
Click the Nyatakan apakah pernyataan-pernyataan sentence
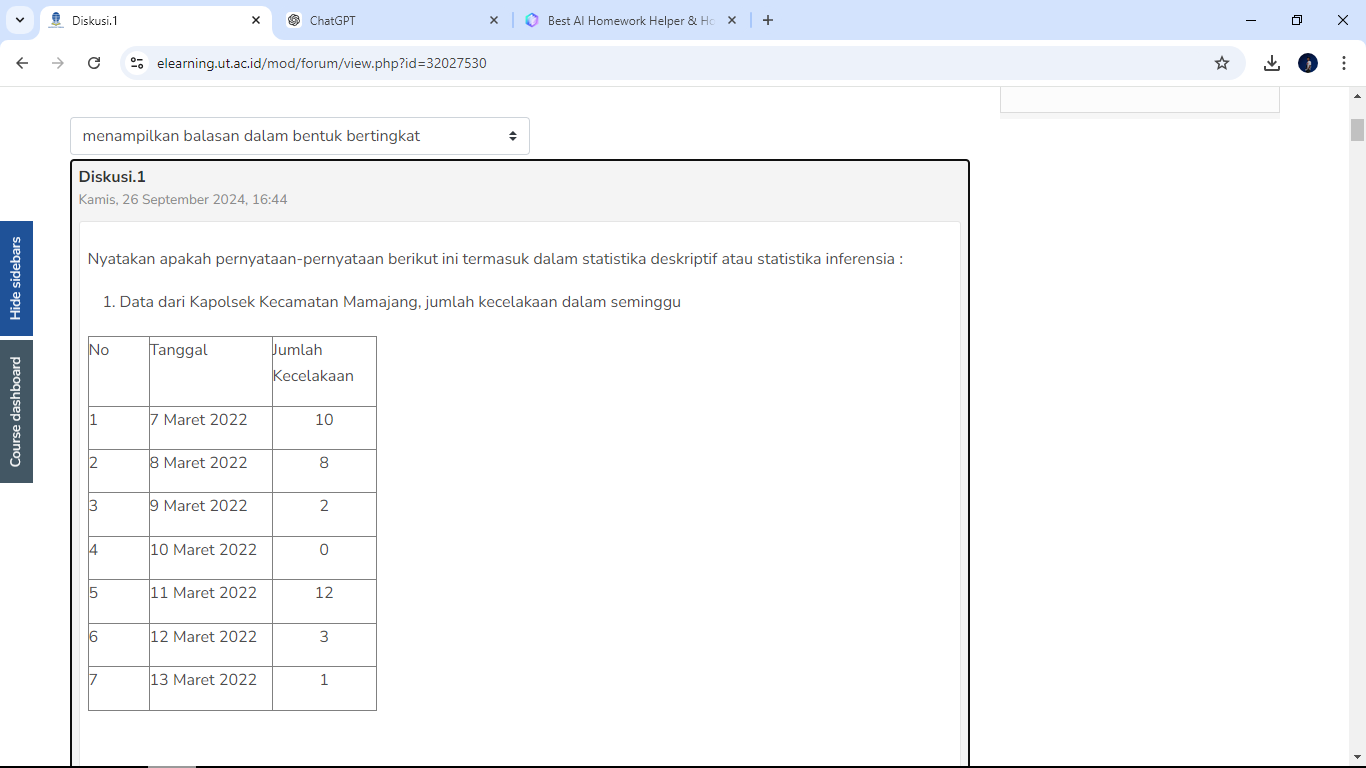(x=495, y=259)
